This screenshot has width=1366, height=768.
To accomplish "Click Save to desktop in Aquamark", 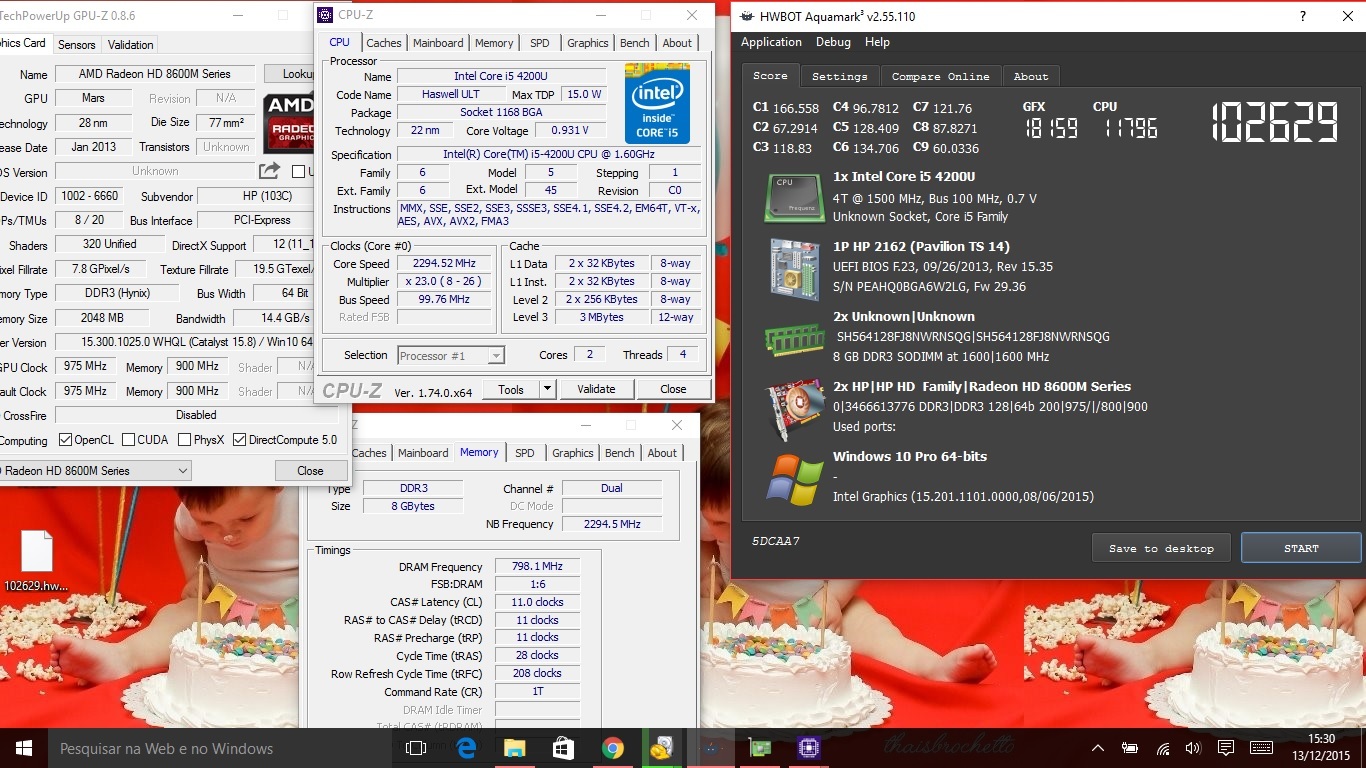I will [x=1161, y=548].
